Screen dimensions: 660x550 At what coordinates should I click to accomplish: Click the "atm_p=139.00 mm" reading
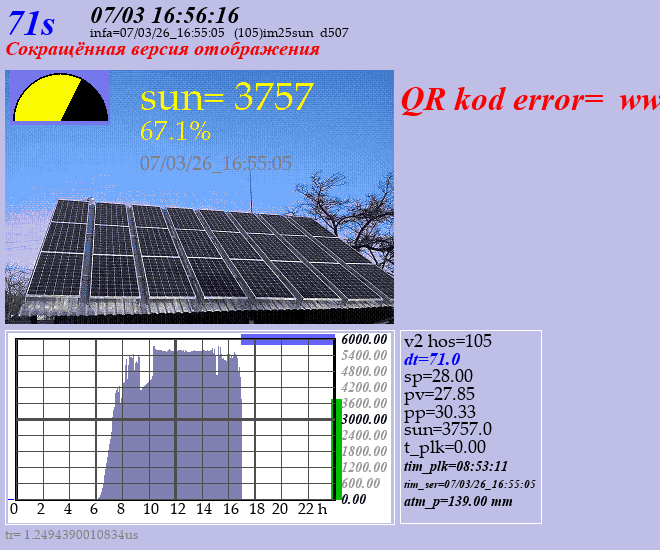click(458, 501)
